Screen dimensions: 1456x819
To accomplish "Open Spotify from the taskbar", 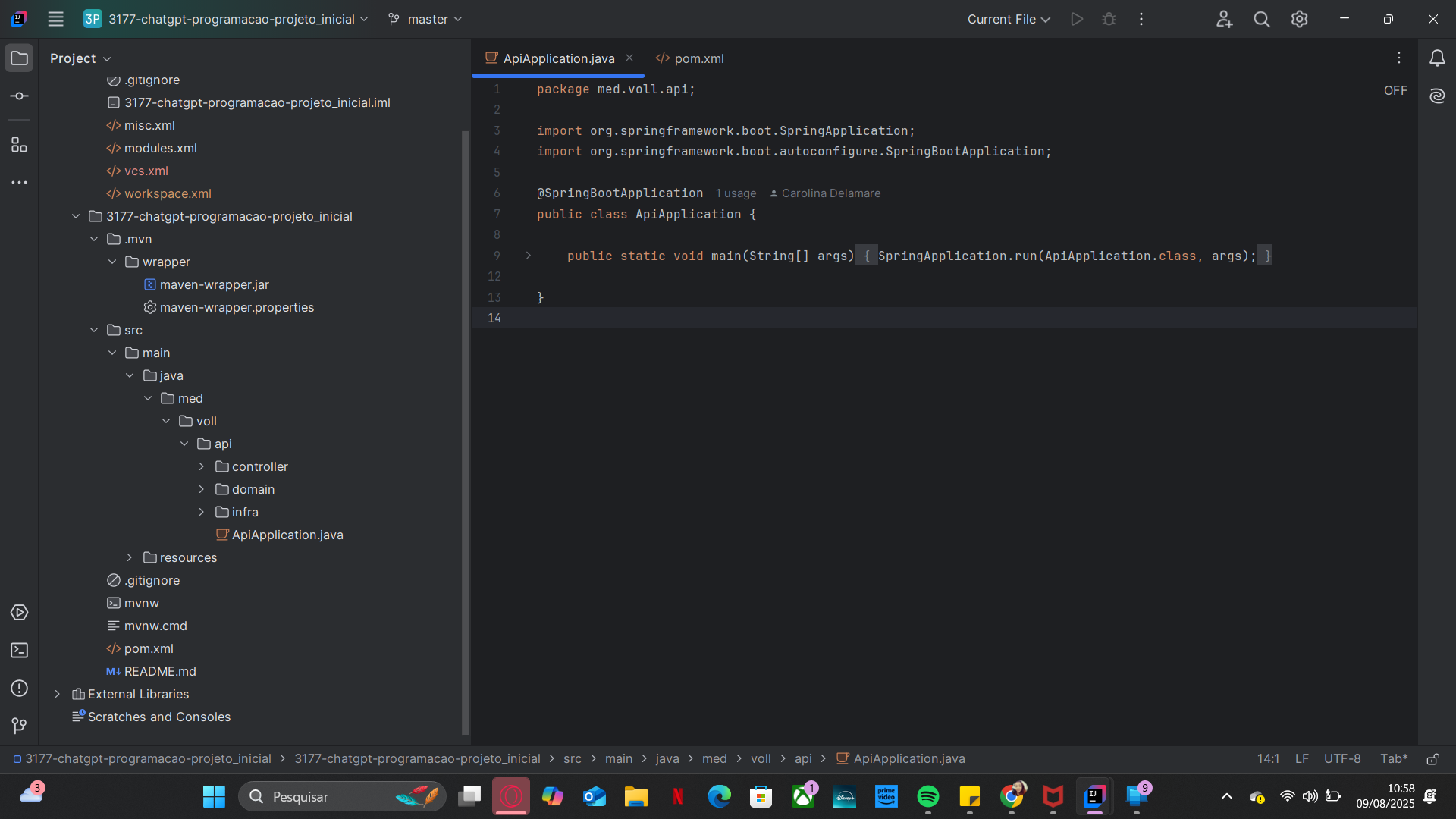I will pyautogui.click(x=928, y=796).
